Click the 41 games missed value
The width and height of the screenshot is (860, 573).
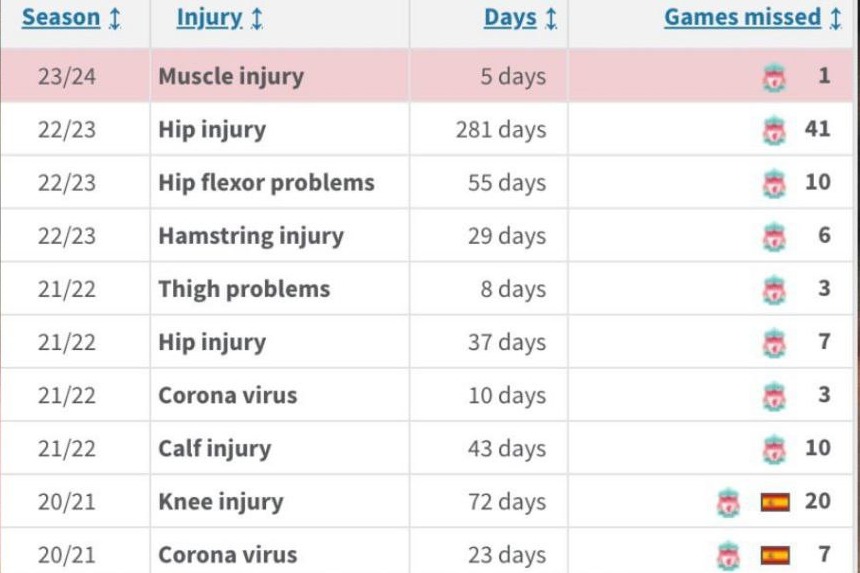(x=817, y=129)
